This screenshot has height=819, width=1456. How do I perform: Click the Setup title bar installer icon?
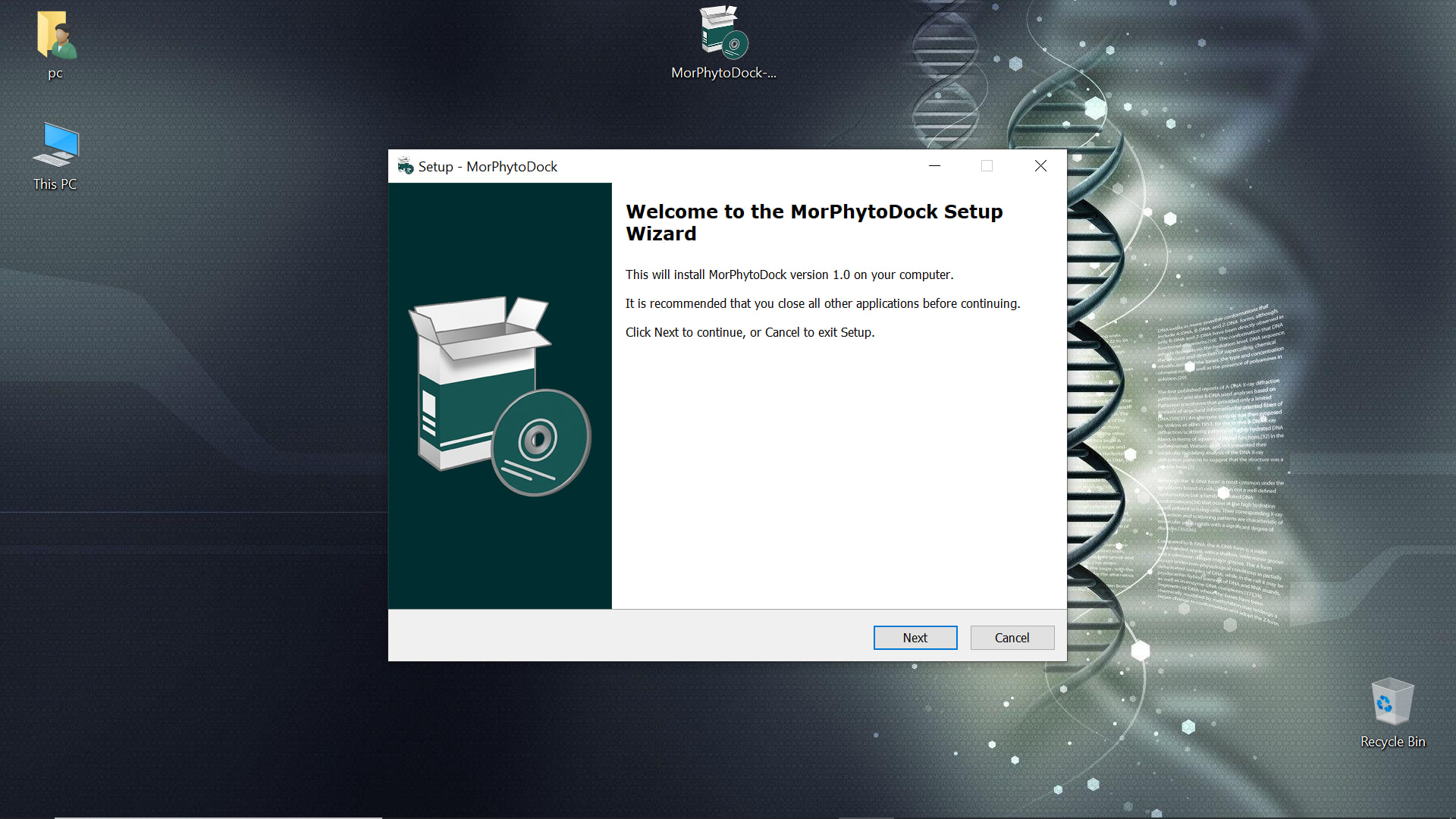click(x=406, y=166)
